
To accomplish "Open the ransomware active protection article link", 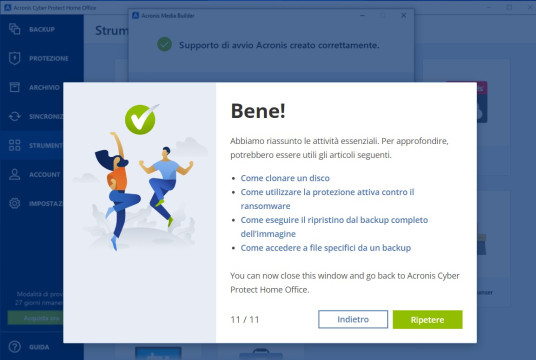I will click(x=327, y=199).
